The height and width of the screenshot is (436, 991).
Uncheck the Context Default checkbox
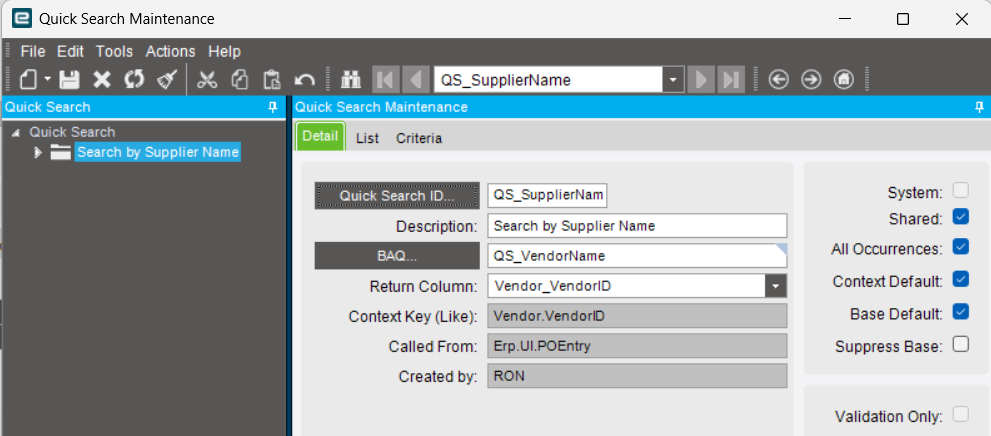pos(961,279)
